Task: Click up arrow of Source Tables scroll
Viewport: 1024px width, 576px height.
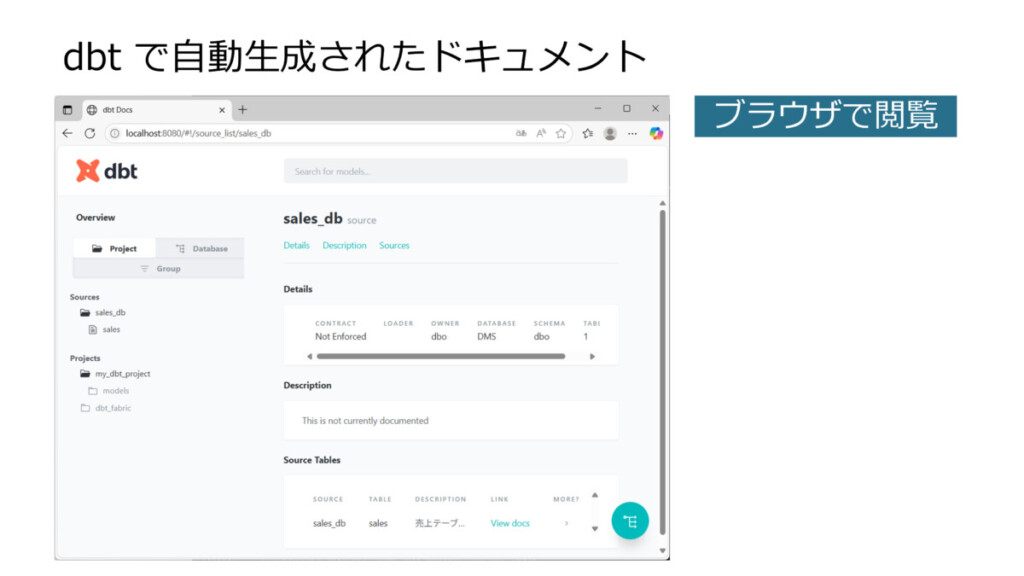Action: click(595, 495)
